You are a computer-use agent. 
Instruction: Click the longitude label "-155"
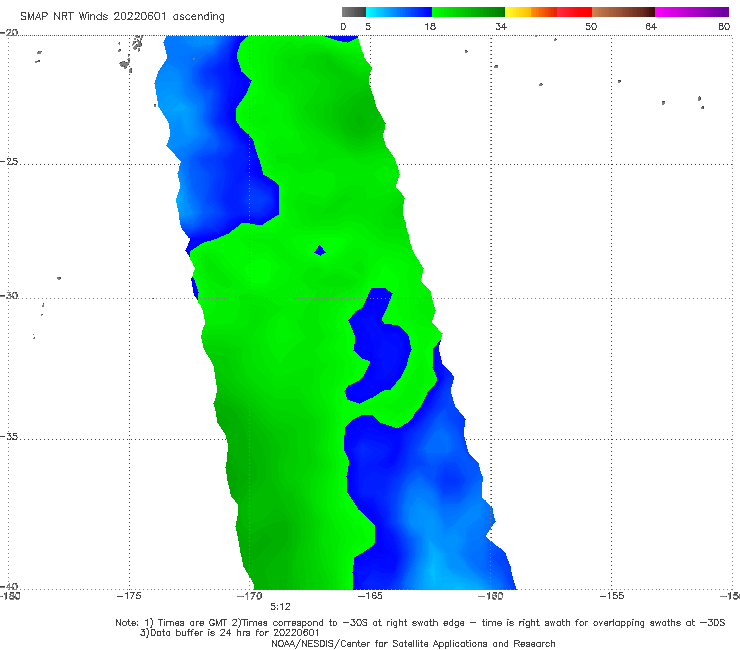(612, 596)
